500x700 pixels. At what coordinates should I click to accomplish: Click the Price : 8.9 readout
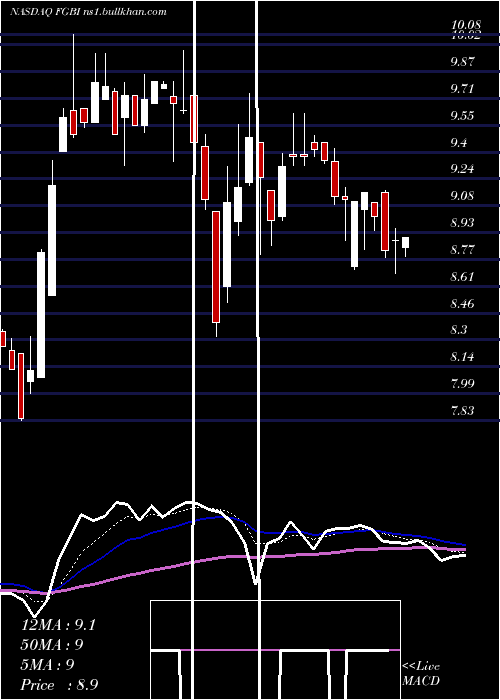coord(59,685)
